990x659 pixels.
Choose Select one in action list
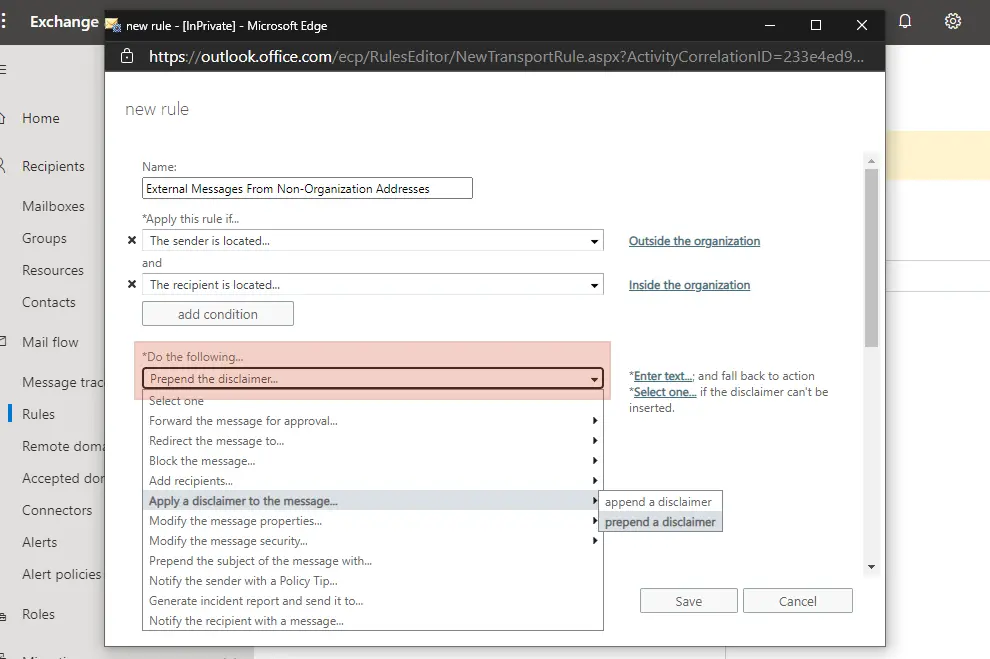(373, 401)
